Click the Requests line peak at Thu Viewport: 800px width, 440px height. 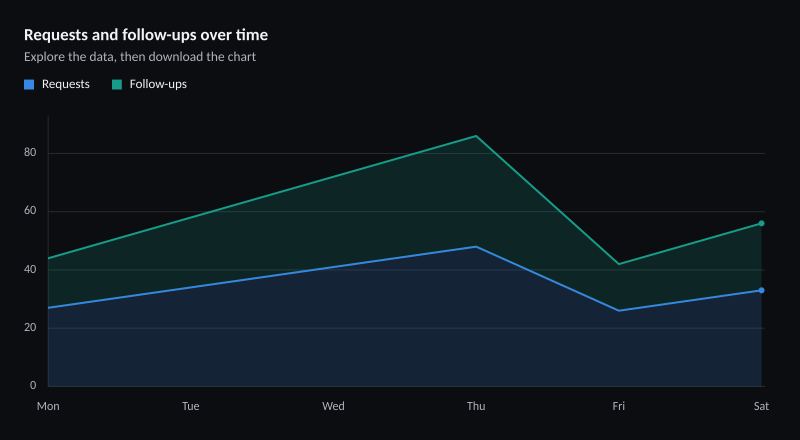pos(476,247)
